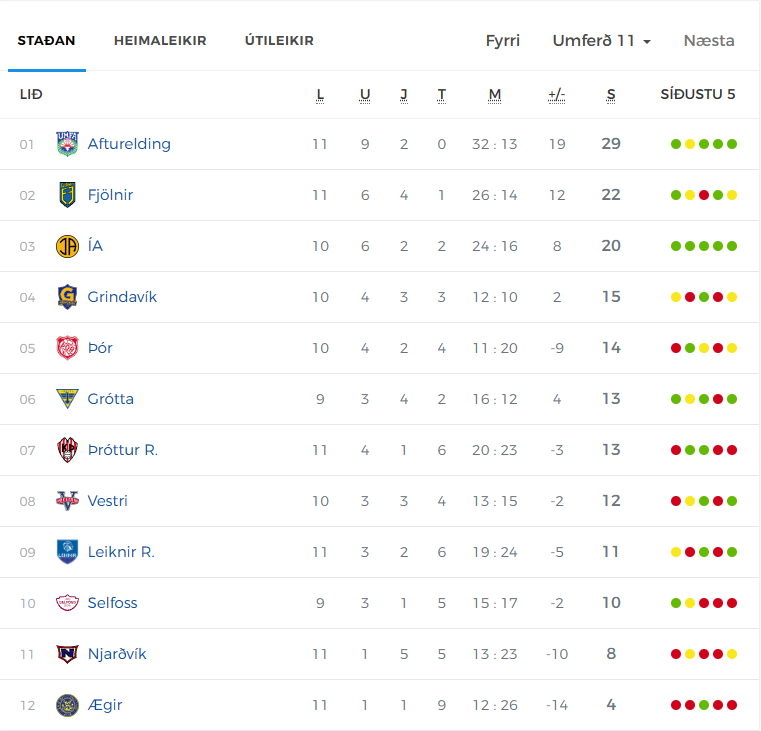Screen dimensions: 761x731
Task: Go to the next round with Næsta
Action: coord(709,41)
